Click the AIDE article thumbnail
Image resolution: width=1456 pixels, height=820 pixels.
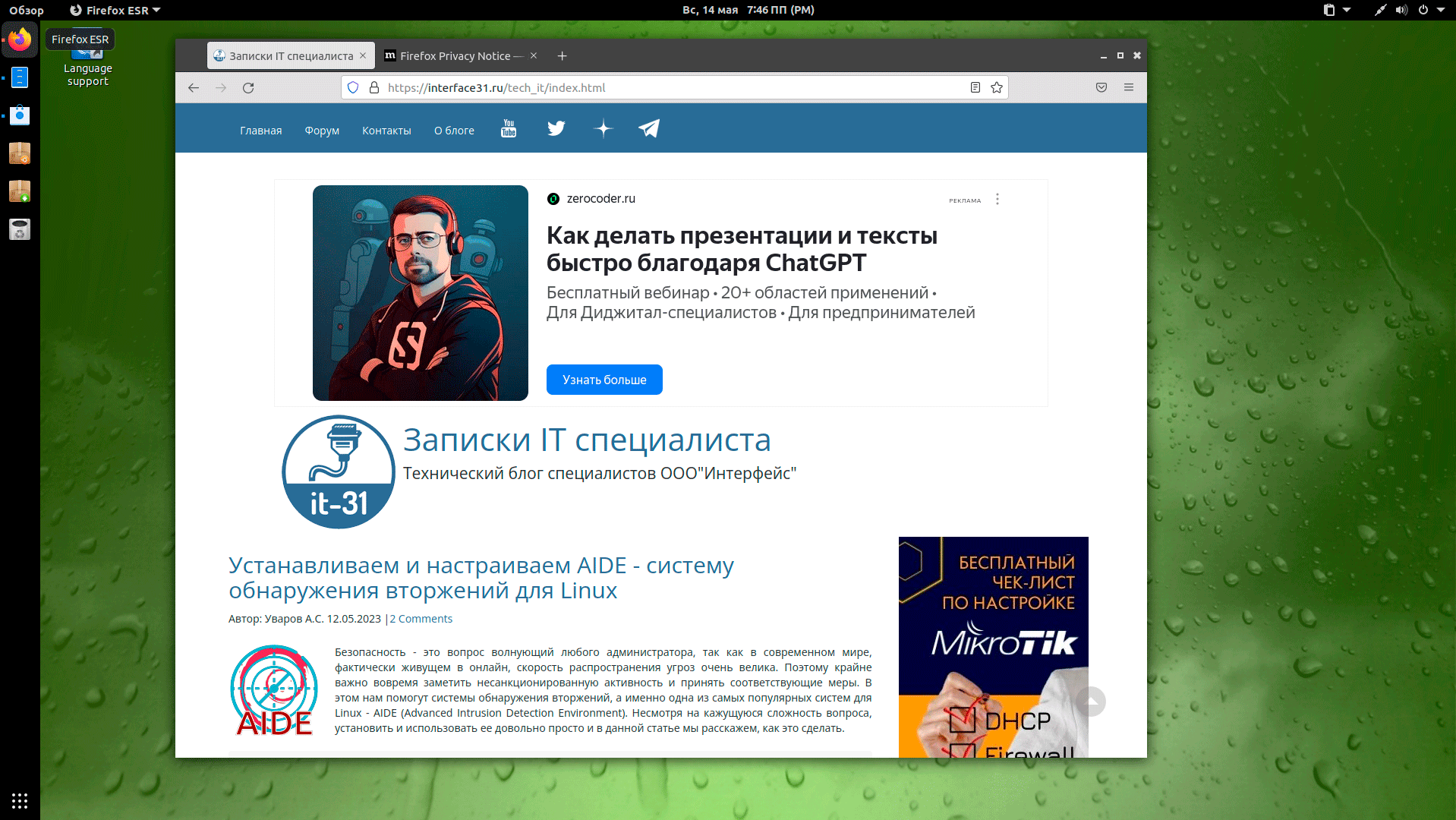click(274, 690)
